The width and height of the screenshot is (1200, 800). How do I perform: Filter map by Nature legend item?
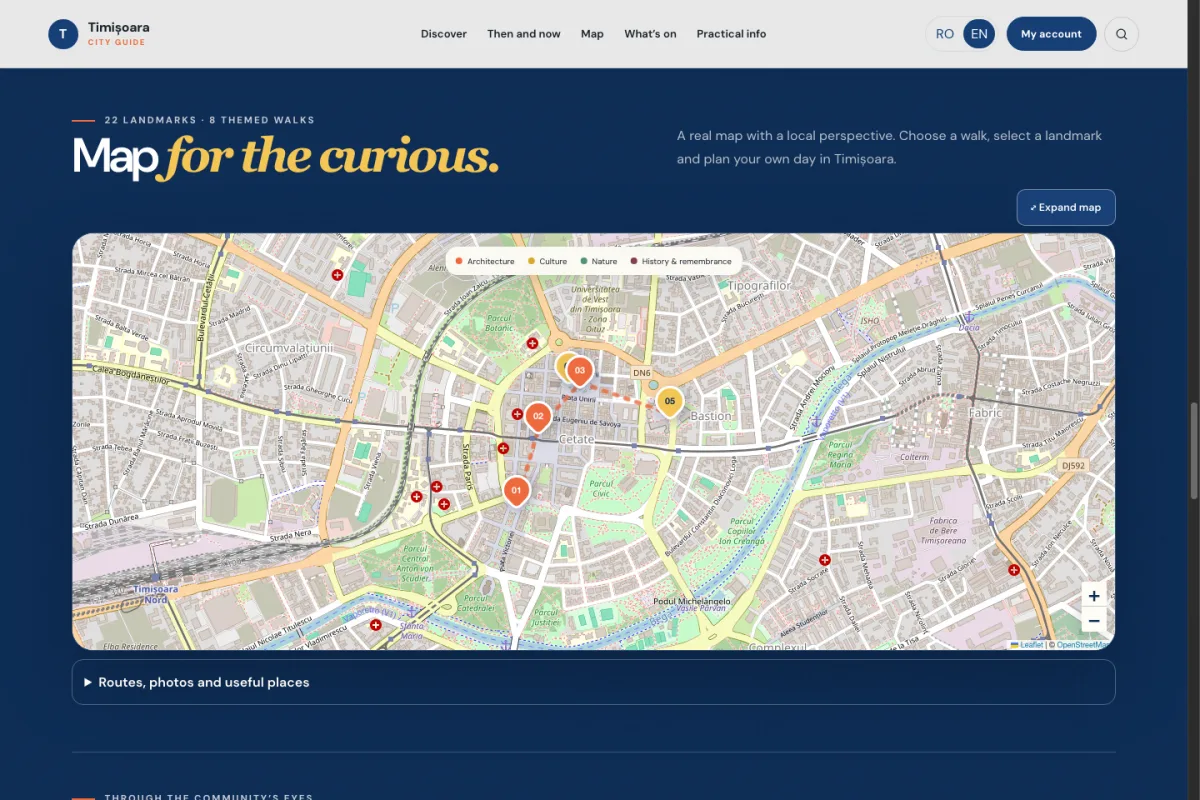click(599, 261)
